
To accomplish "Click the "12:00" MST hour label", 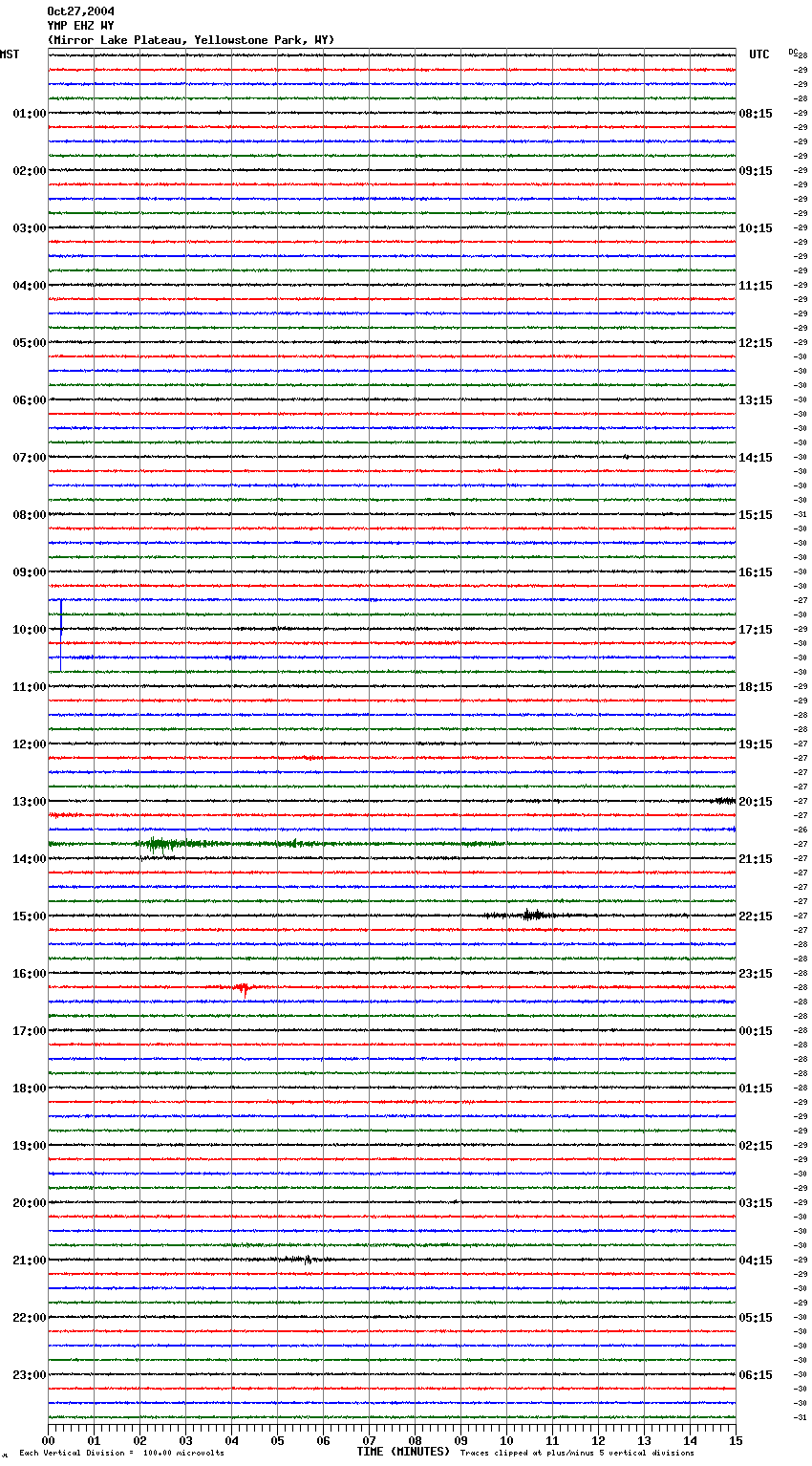I will coord(30,744).
